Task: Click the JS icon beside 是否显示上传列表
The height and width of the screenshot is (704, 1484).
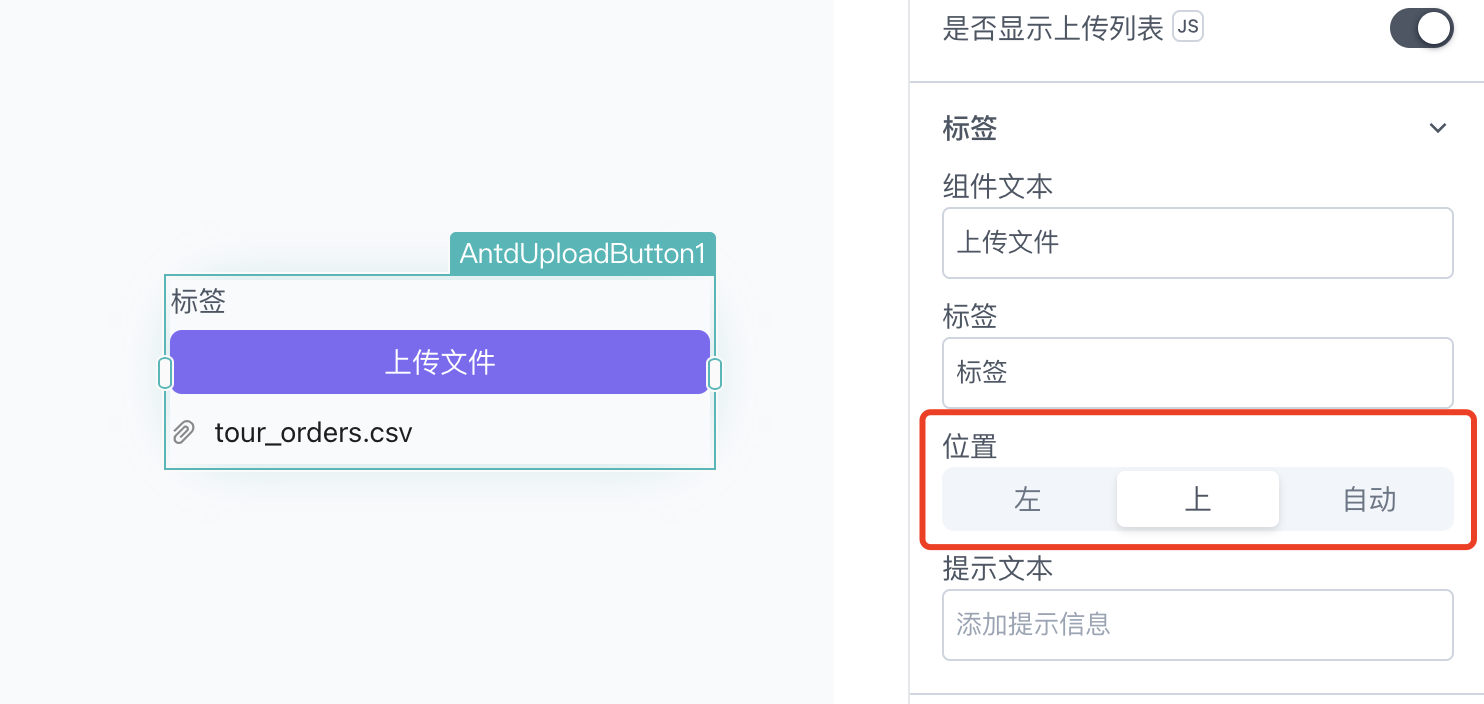Action: pyautogui.click(x=1187, y=27)
